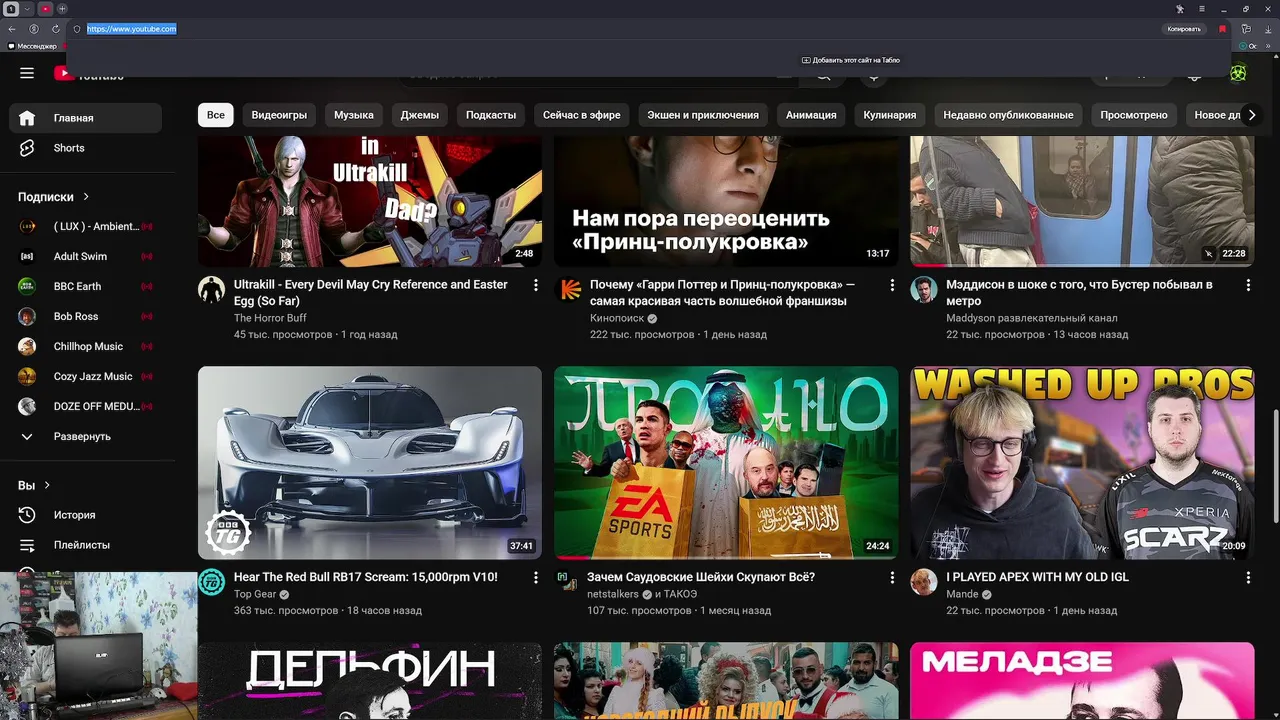The image size is (1280, 720).
Task: Open the Главная home sidebar item
Action: point(86,118)
